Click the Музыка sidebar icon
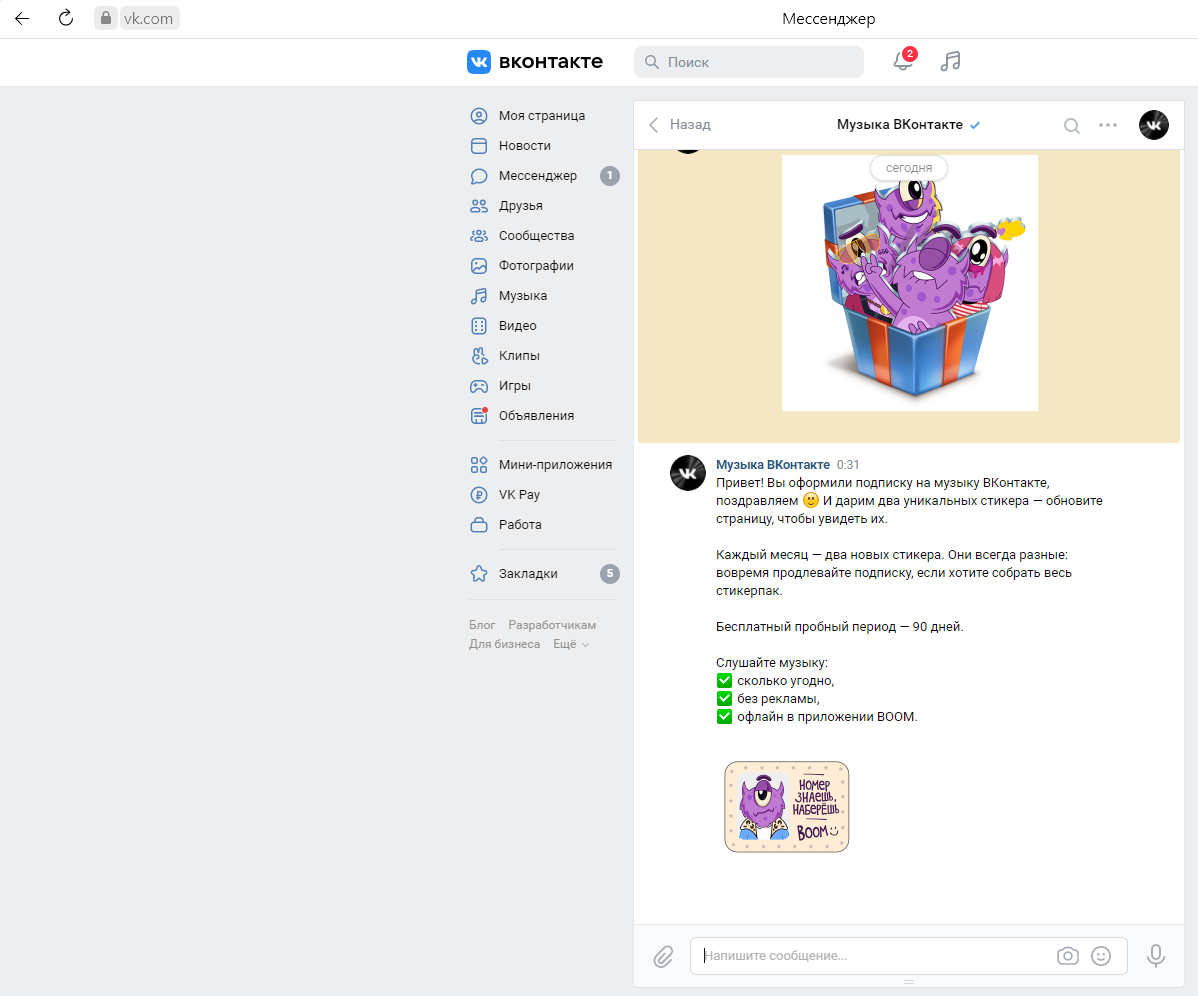The height and width of the screenshot is (996, 1198). pyautogui.click(x=479, y=296)
